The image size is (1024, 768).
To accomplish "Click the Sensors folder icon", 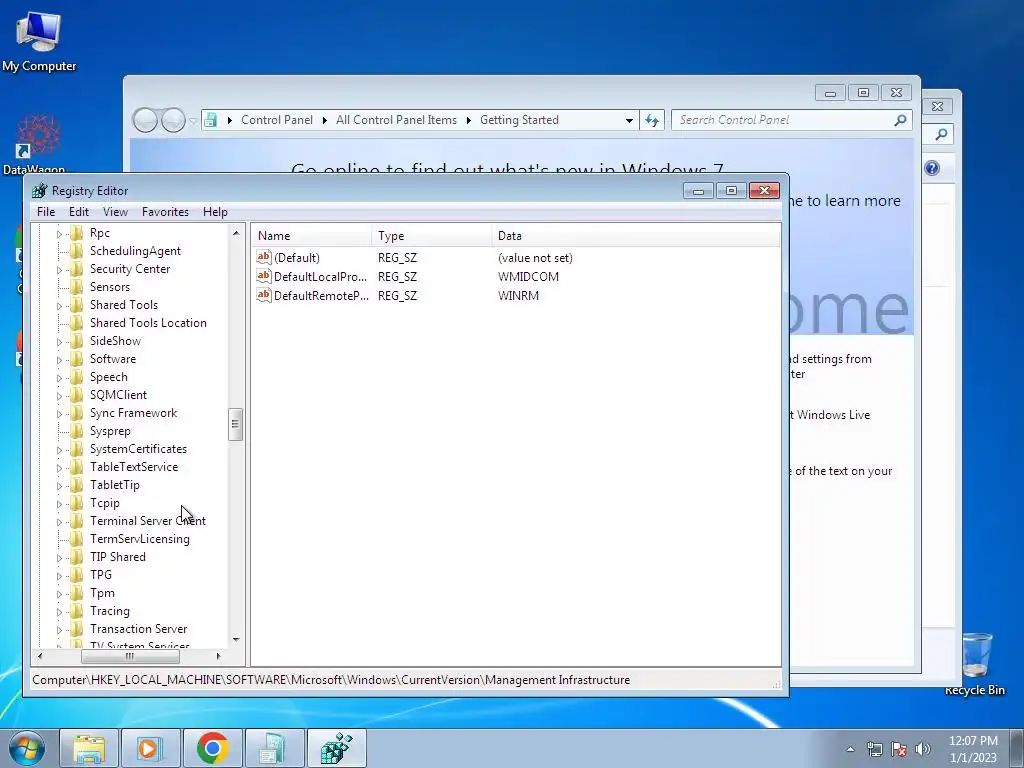I will pyautogui.click(x=76, y=287).
